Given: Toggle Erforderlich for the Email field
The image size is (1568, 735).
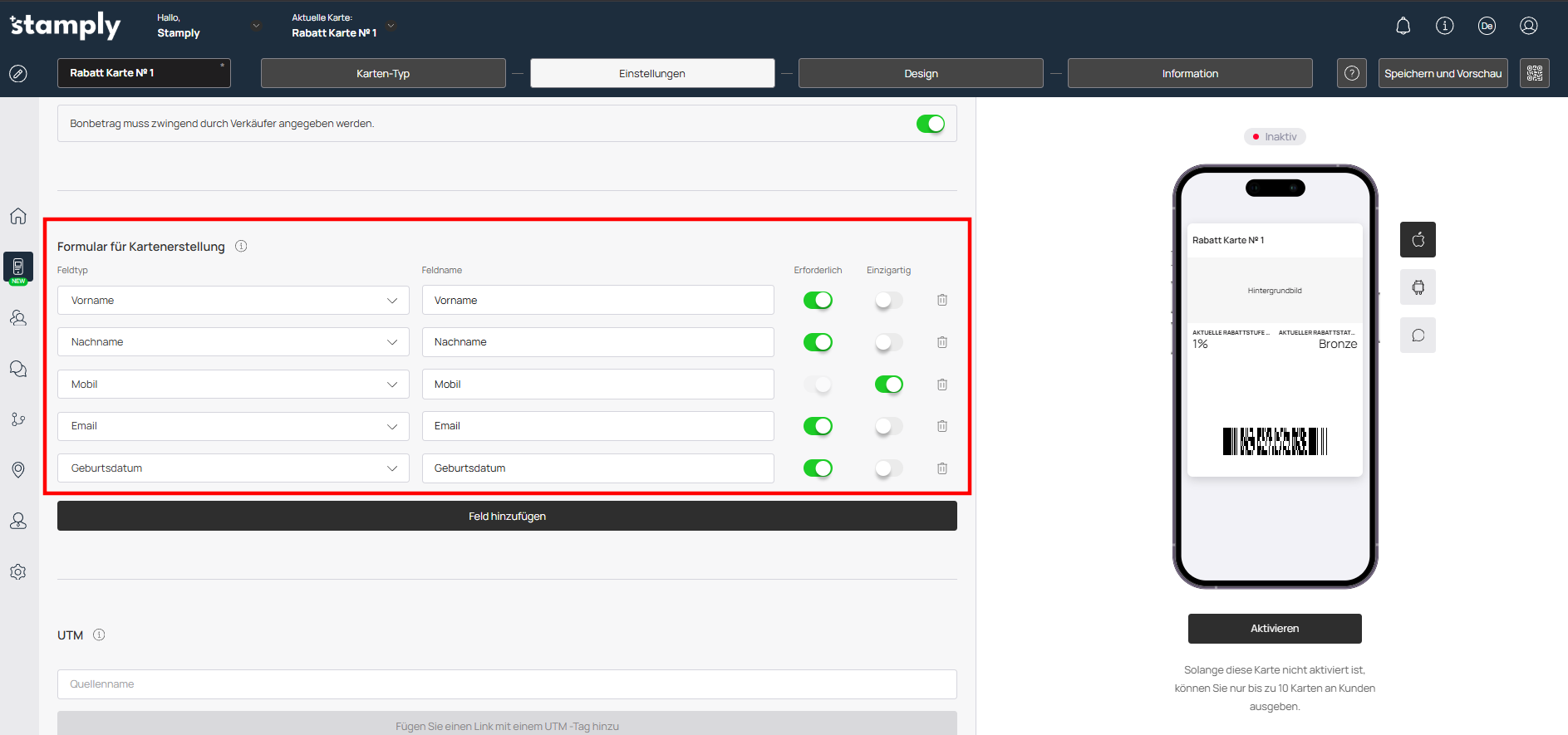Looking at the screenshot, I should [818, 426].
